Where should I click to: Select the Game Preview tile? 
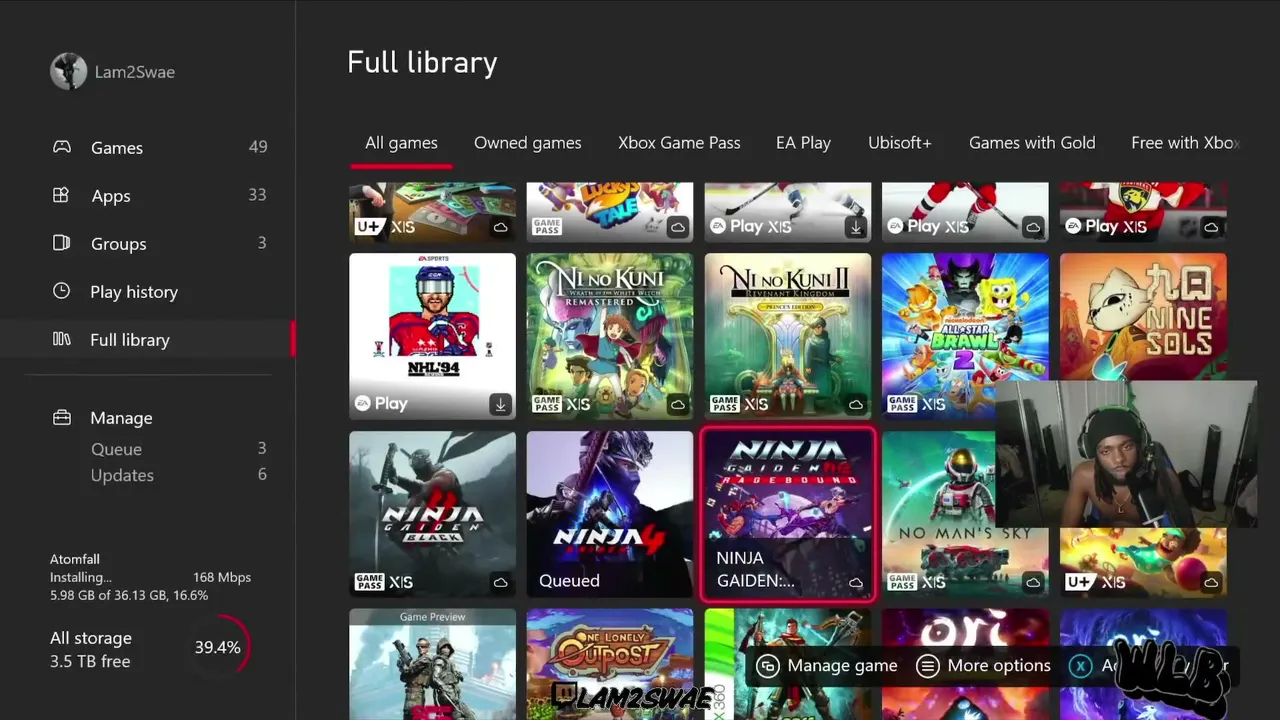tap(432, 664)
